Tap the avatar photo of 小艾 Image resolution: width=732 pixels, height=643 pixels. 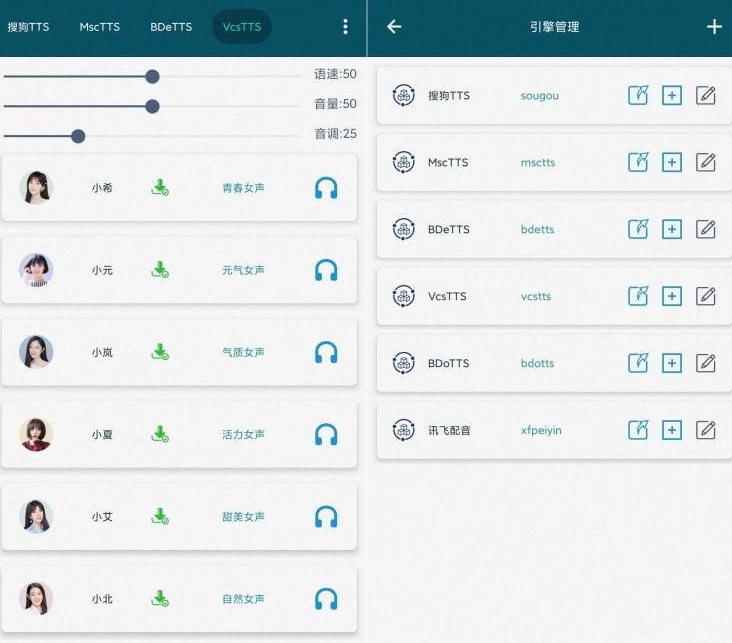pyautogui.click(x=36, y=516)
